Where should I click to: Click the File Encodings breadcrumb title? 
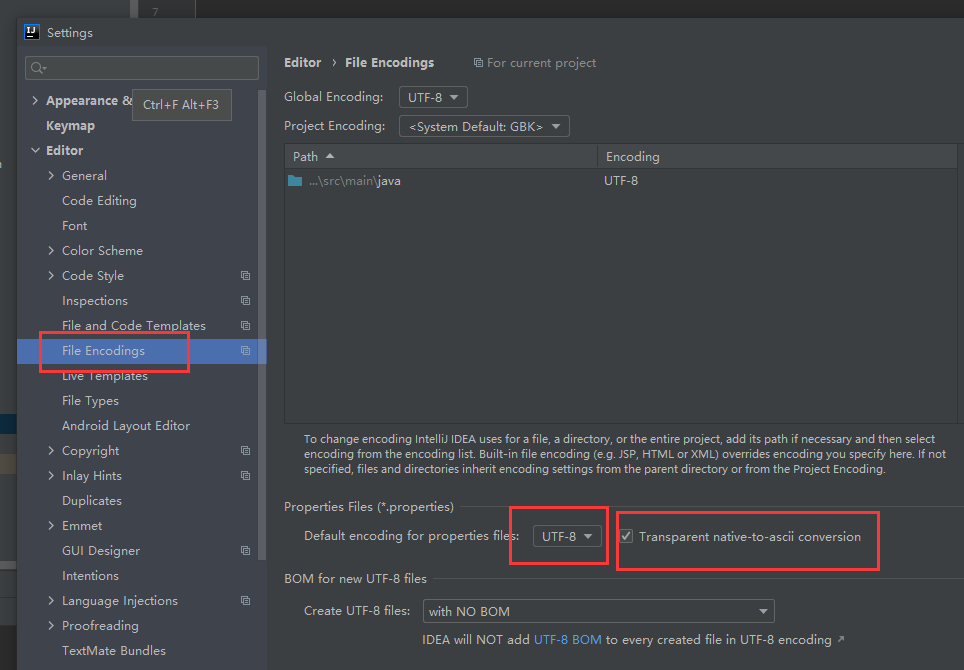tap(389, 63)
